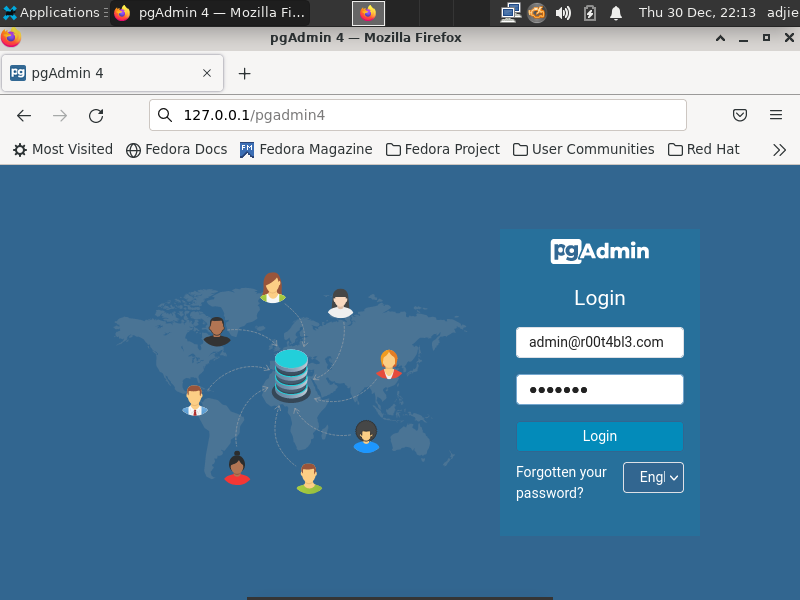Show more bookmarks with the chevron
This screenshot has width=800, height=600.
tap(779, 149)
